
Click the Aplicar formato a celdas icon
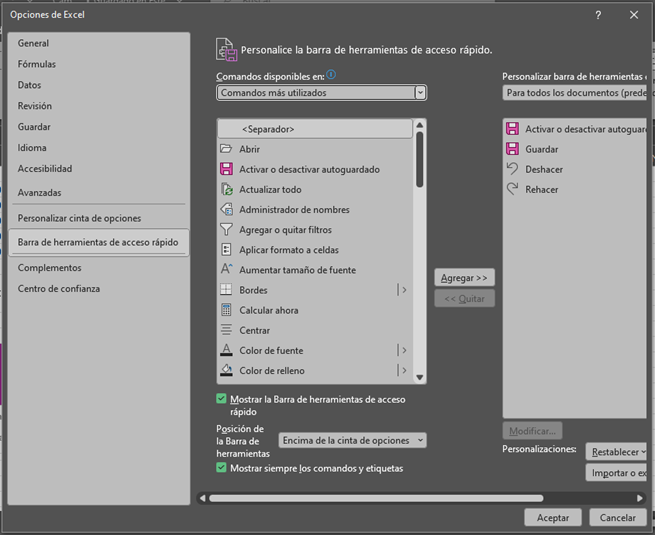226,249
